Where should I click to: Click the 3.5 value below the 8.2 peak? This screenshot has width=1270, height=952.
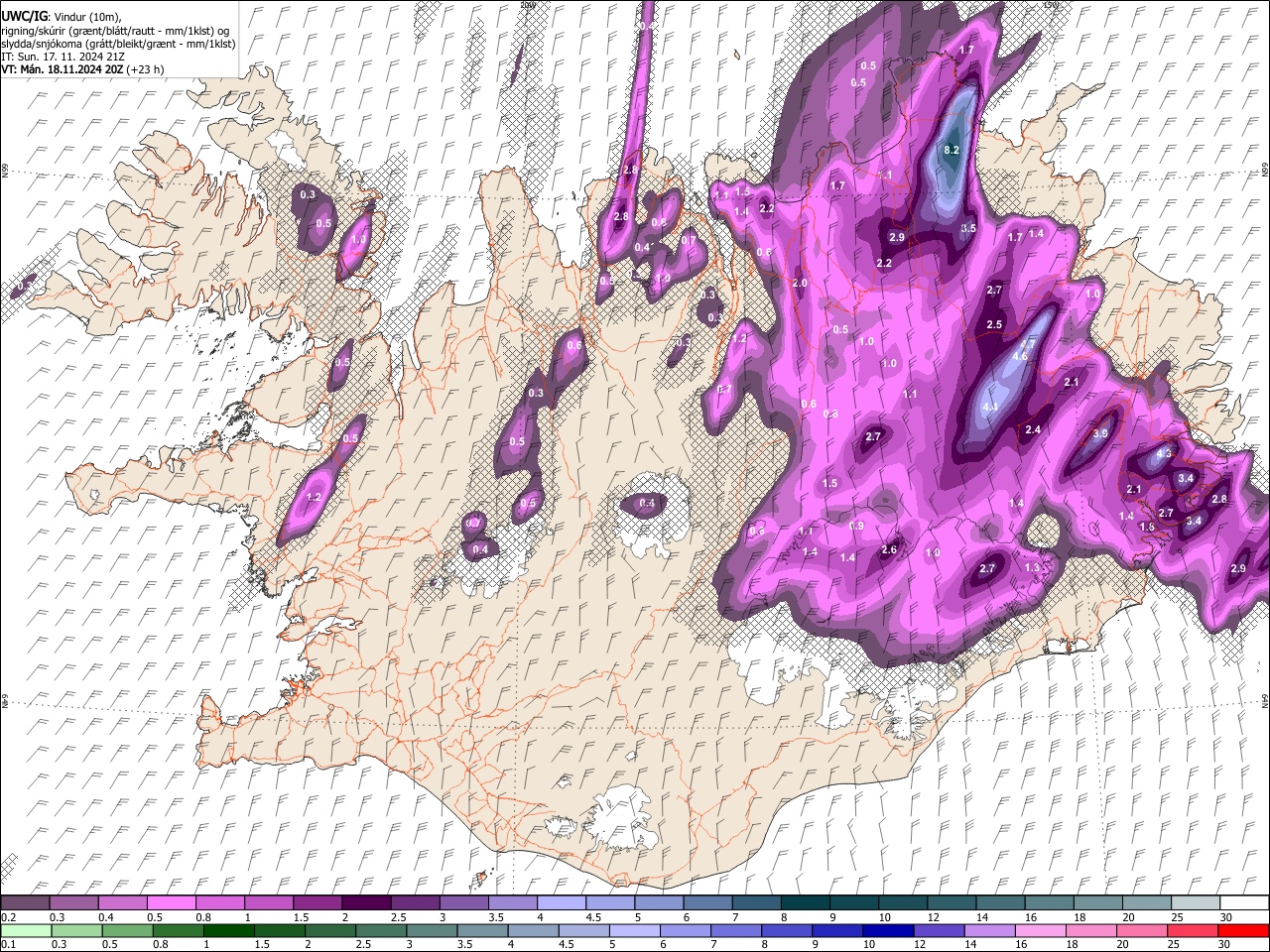click(969, 229)
